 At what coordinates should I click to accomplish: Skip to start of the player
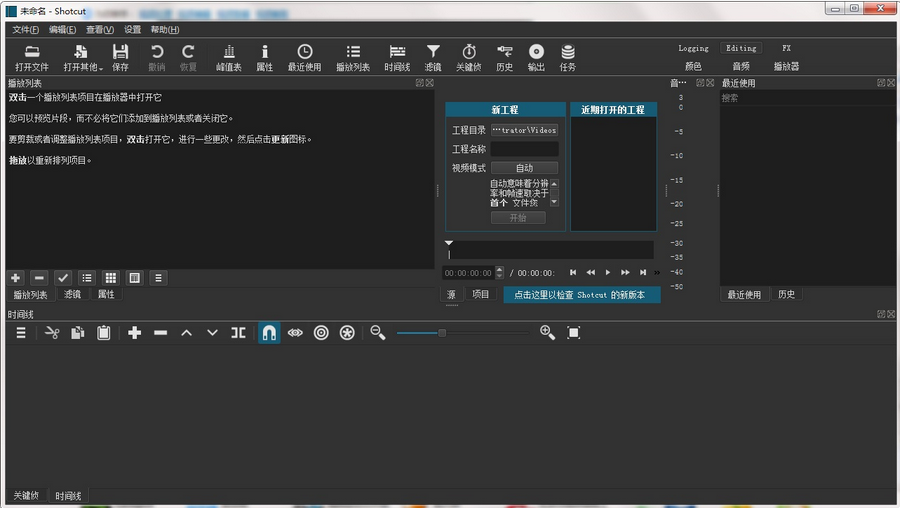tap(573, 273)
